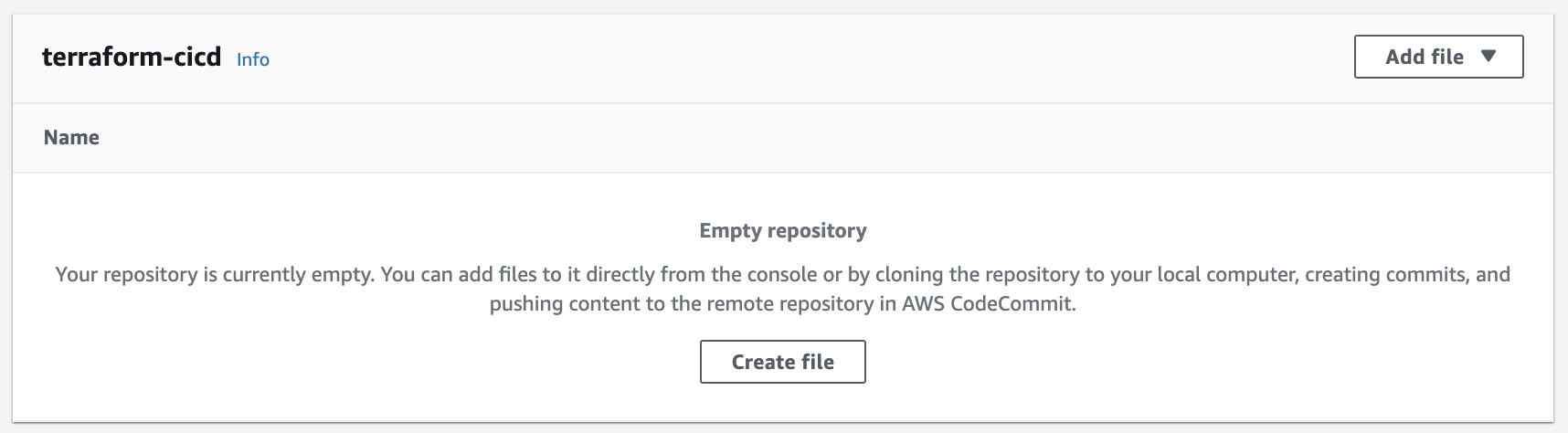Click the 'remote repository' phrase
Image resolution: width=1568 pixels, height=433 pixels.
(x=790, y=303)
